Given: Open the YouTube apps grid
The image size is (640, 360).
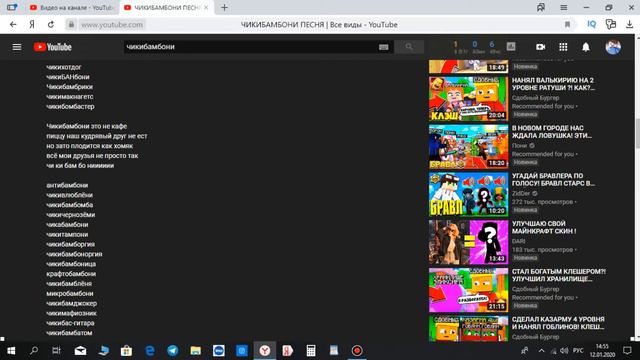Looking at the screenshot, I should pyautogui.click(x=563, y=47).
